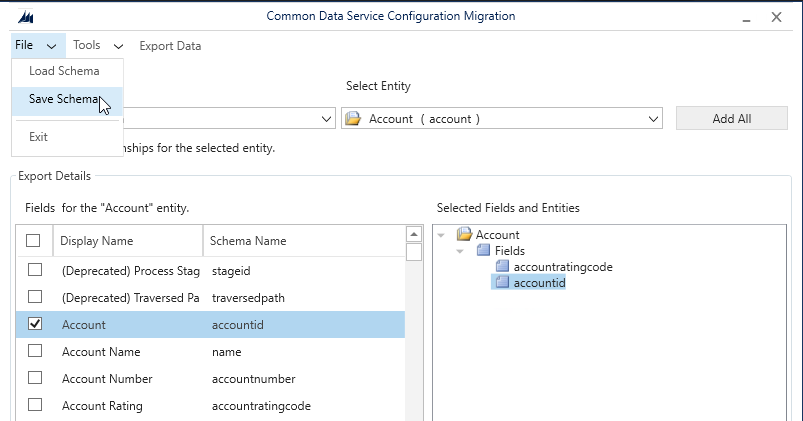The image size is (803, 421).
Task: Click the File menu chevron
Action: 51,46
